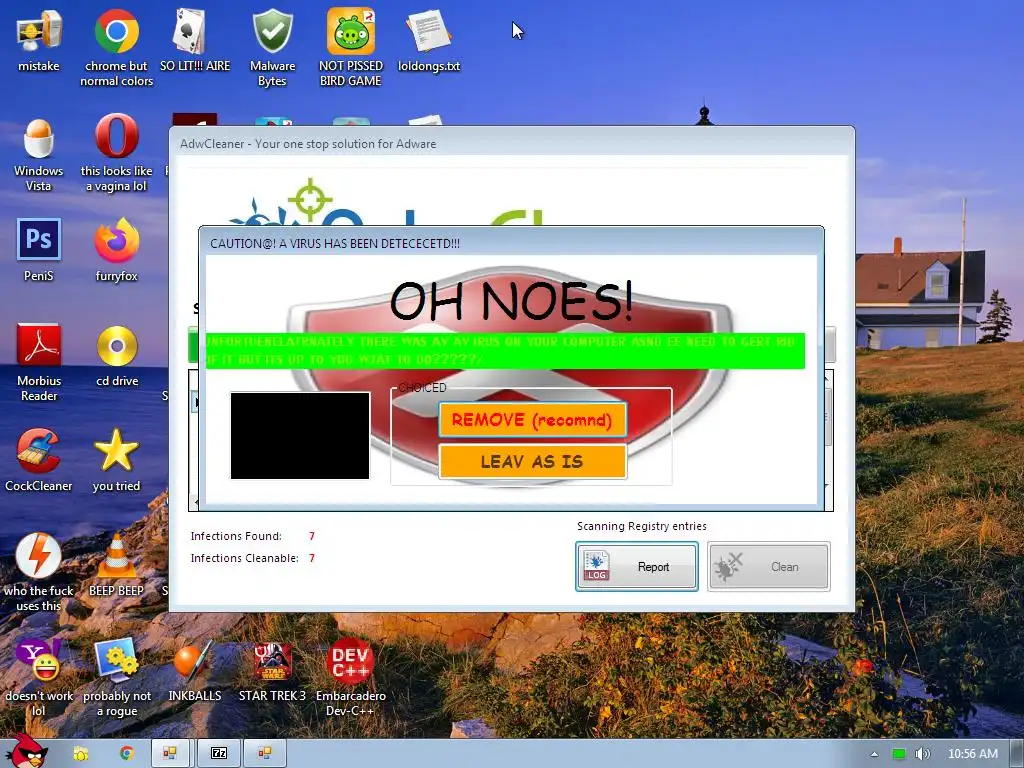Image resolution: width=1024 pixels, height=768 pixels.
Task: Click the 'CAUTION@! A VIRUS' title bar
Action: point(511,243)
